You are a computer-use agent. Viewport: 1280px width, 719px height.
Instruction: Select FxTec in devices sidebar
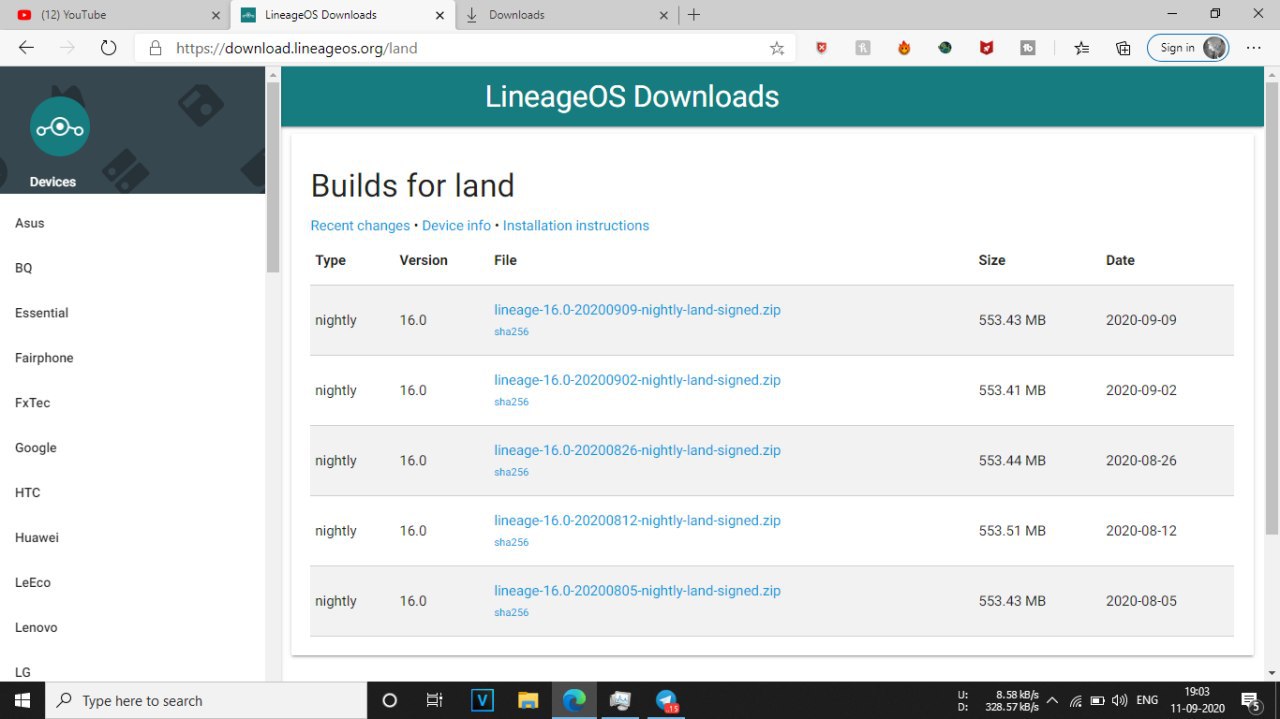[32, 403]
